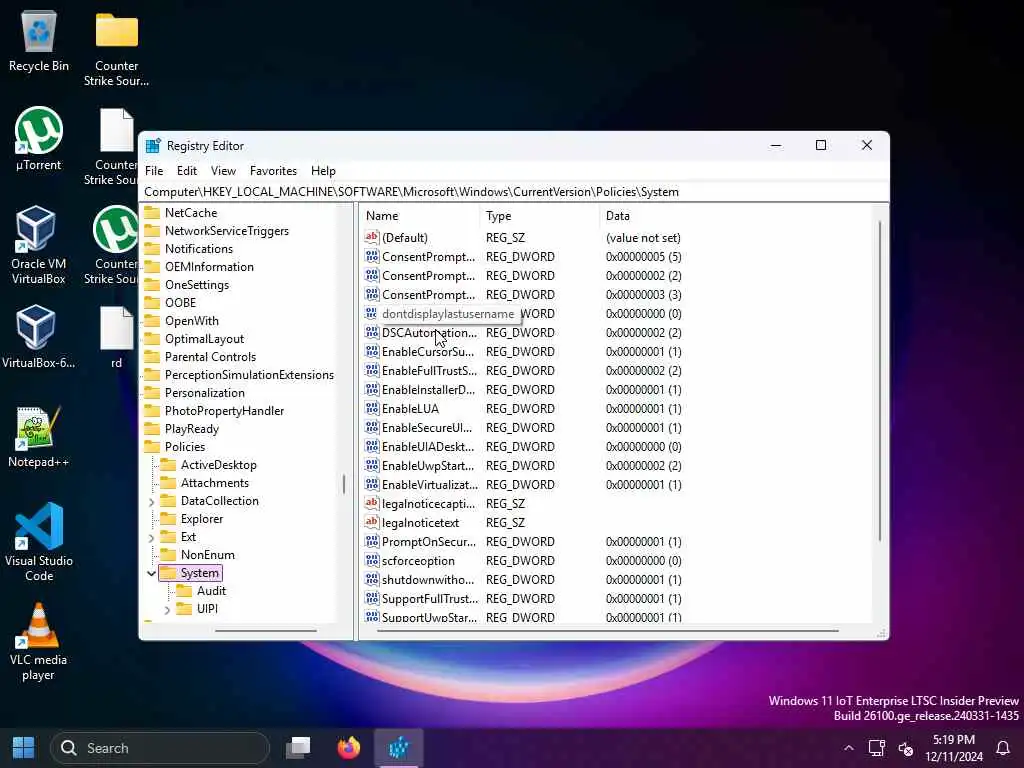Viewport: 1024px width, 768px height.
Task: Open VLC media player desktop icon
Action: coord(38,642)
